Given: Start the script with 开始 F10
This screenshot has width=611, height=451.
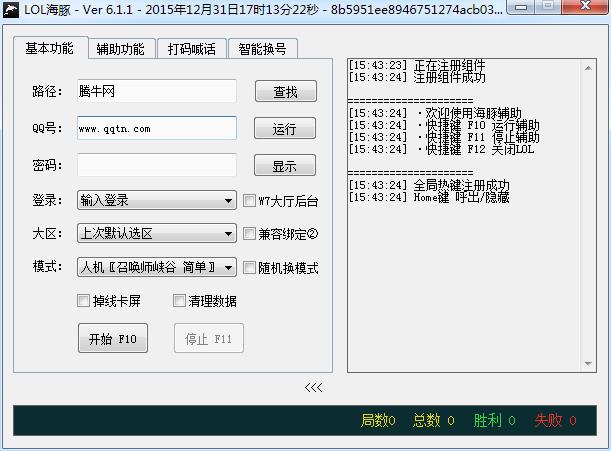Looking at the screenshot, I should tap(112, 339).
